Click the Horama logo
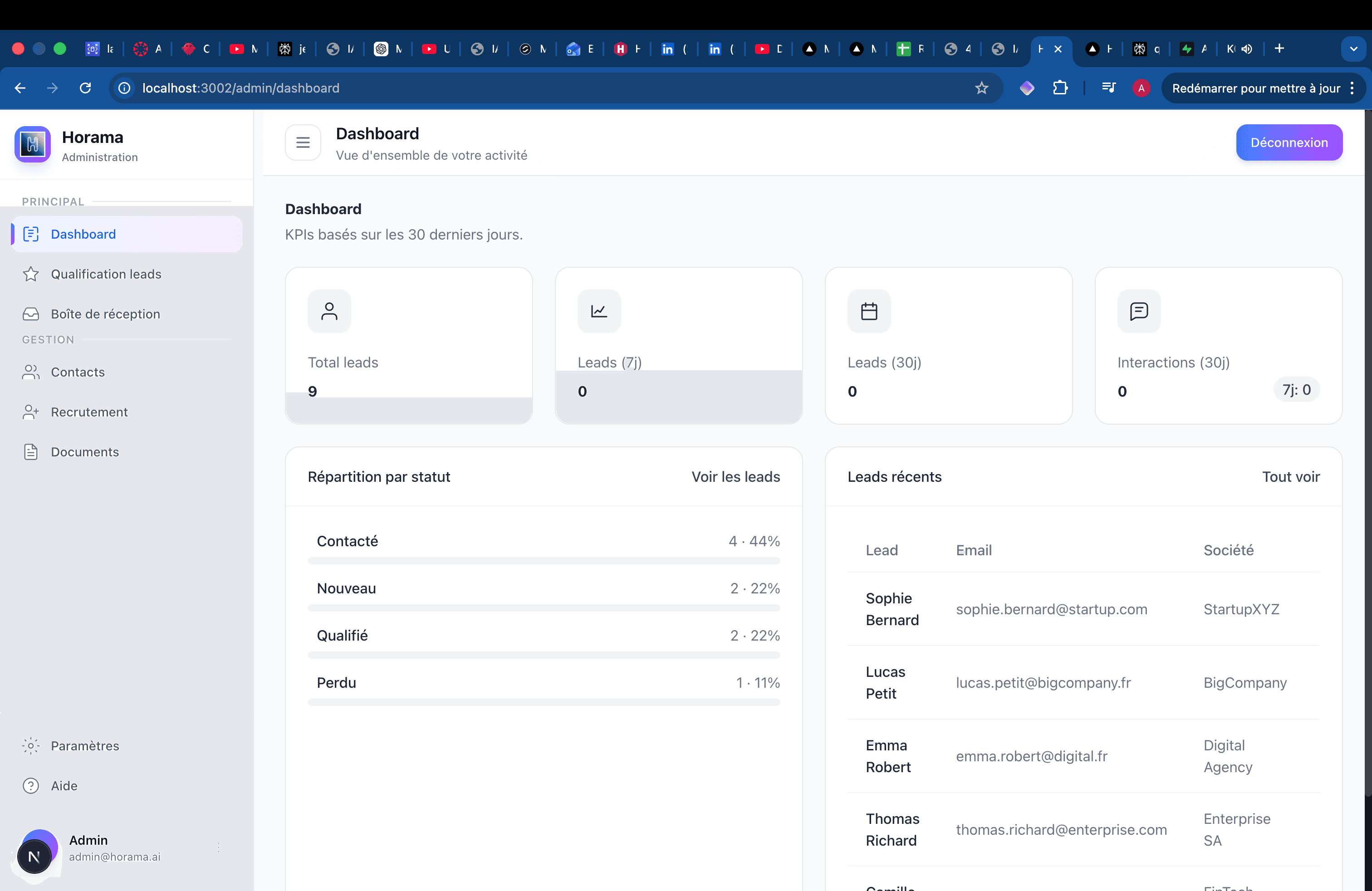Viewport: 1372px width, 891px height. [x=32, y=144]
